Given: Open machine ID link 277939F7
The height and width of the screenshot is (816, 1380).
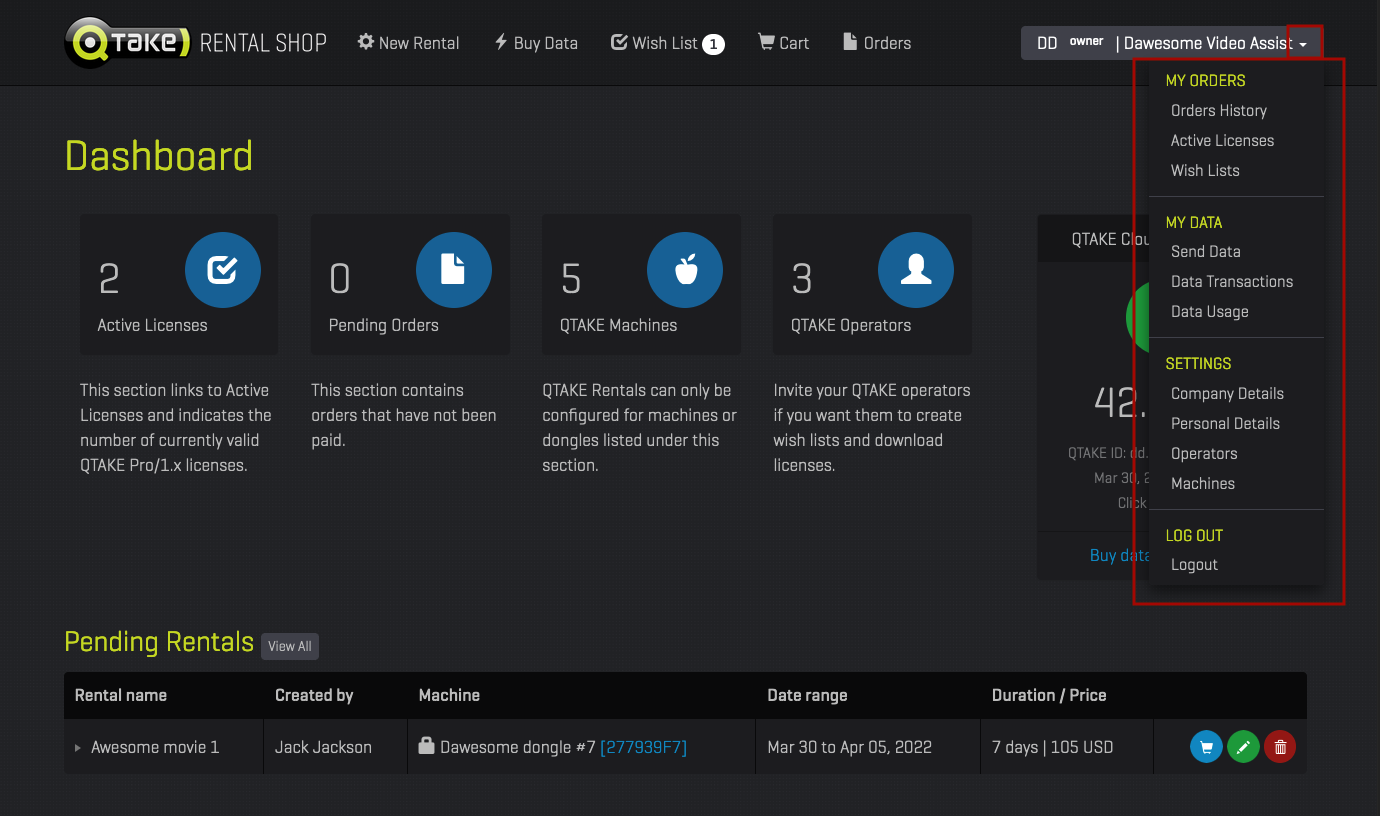Looking at the screenshot, I should 643,747.
